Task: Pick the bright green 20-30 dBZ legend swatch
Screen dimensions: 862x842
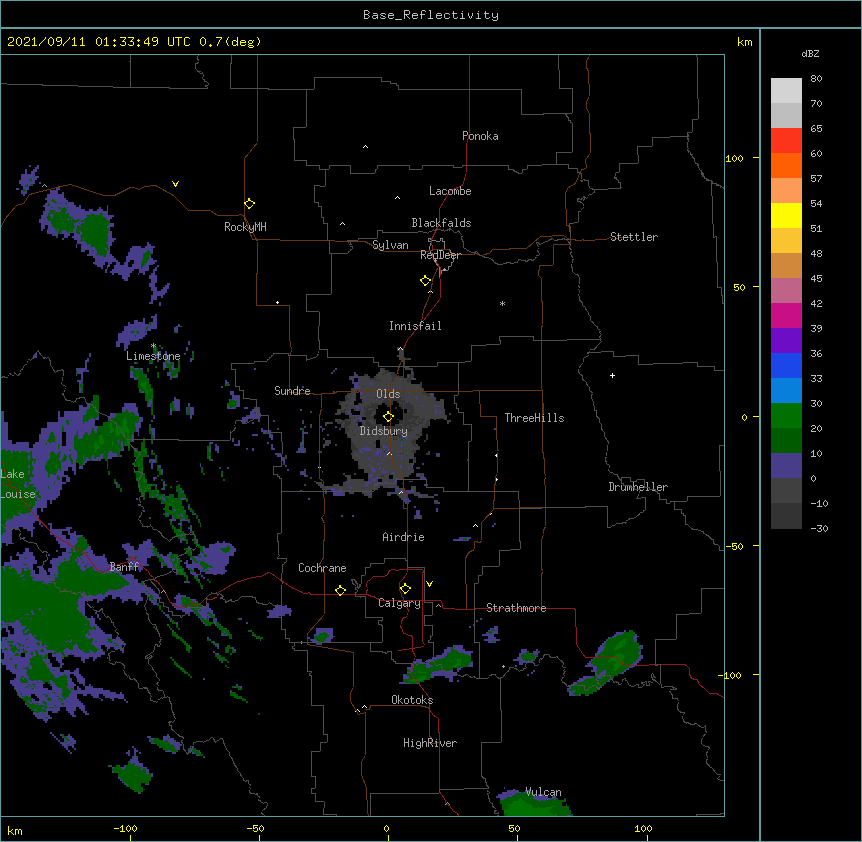Action: coord(786,416)
